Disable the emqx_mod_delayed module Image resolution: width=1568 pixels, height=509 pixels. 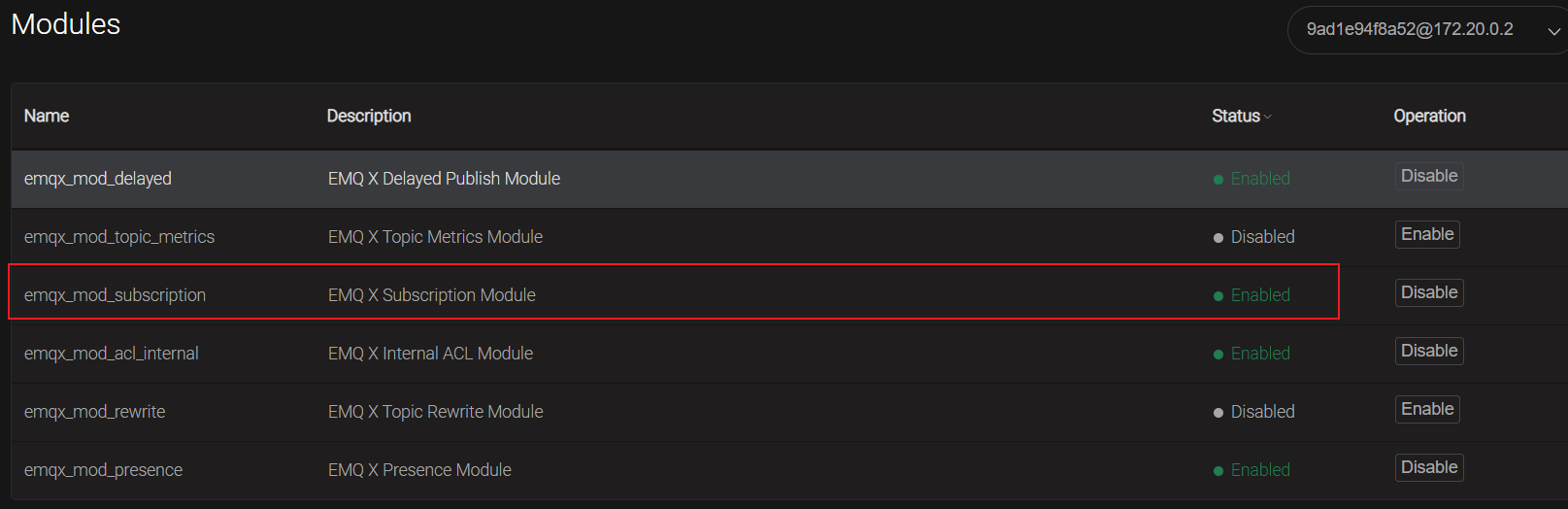click(x=1429, y=176)
